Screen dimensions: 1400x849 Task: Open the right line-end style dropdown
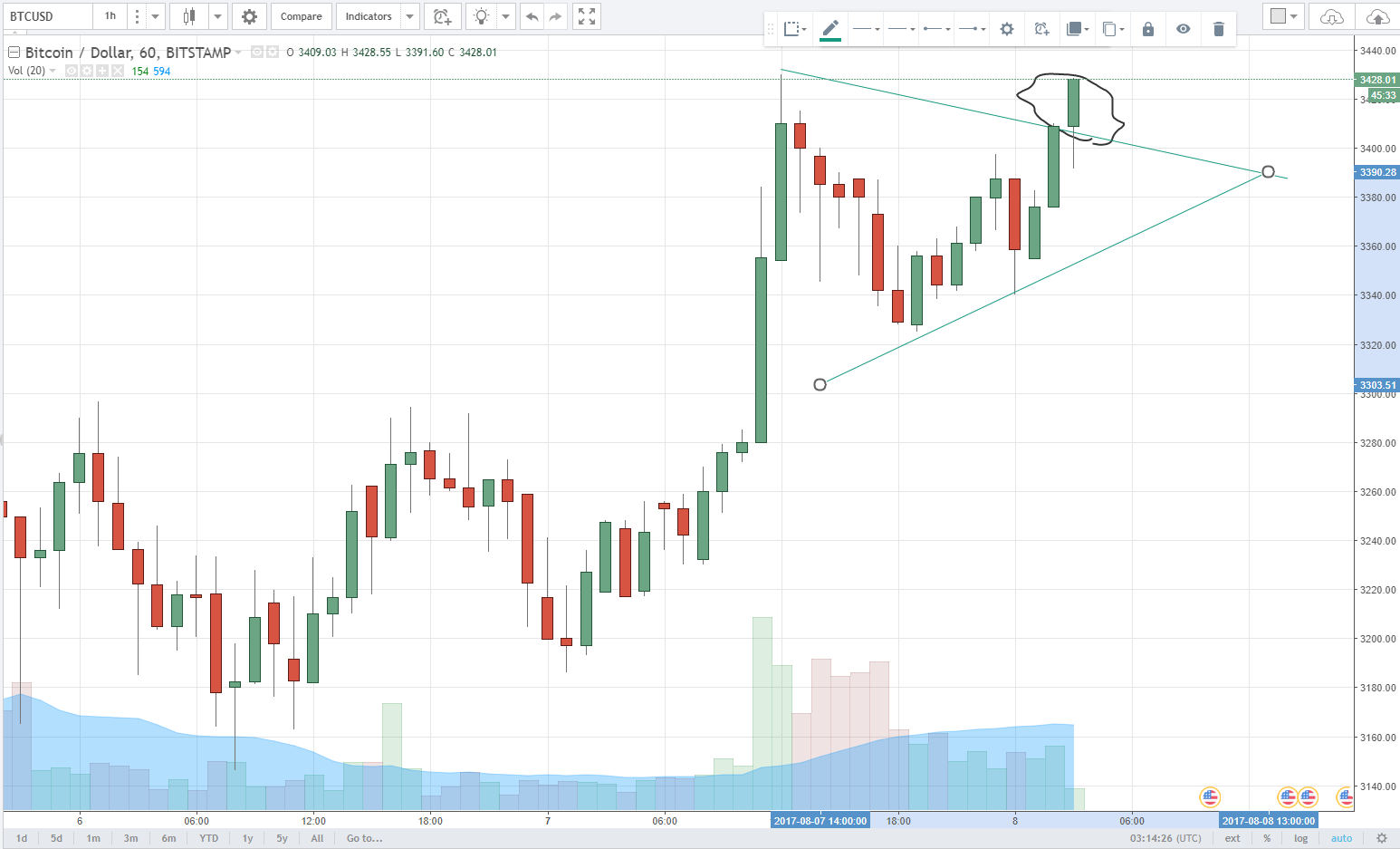[972, 29]
